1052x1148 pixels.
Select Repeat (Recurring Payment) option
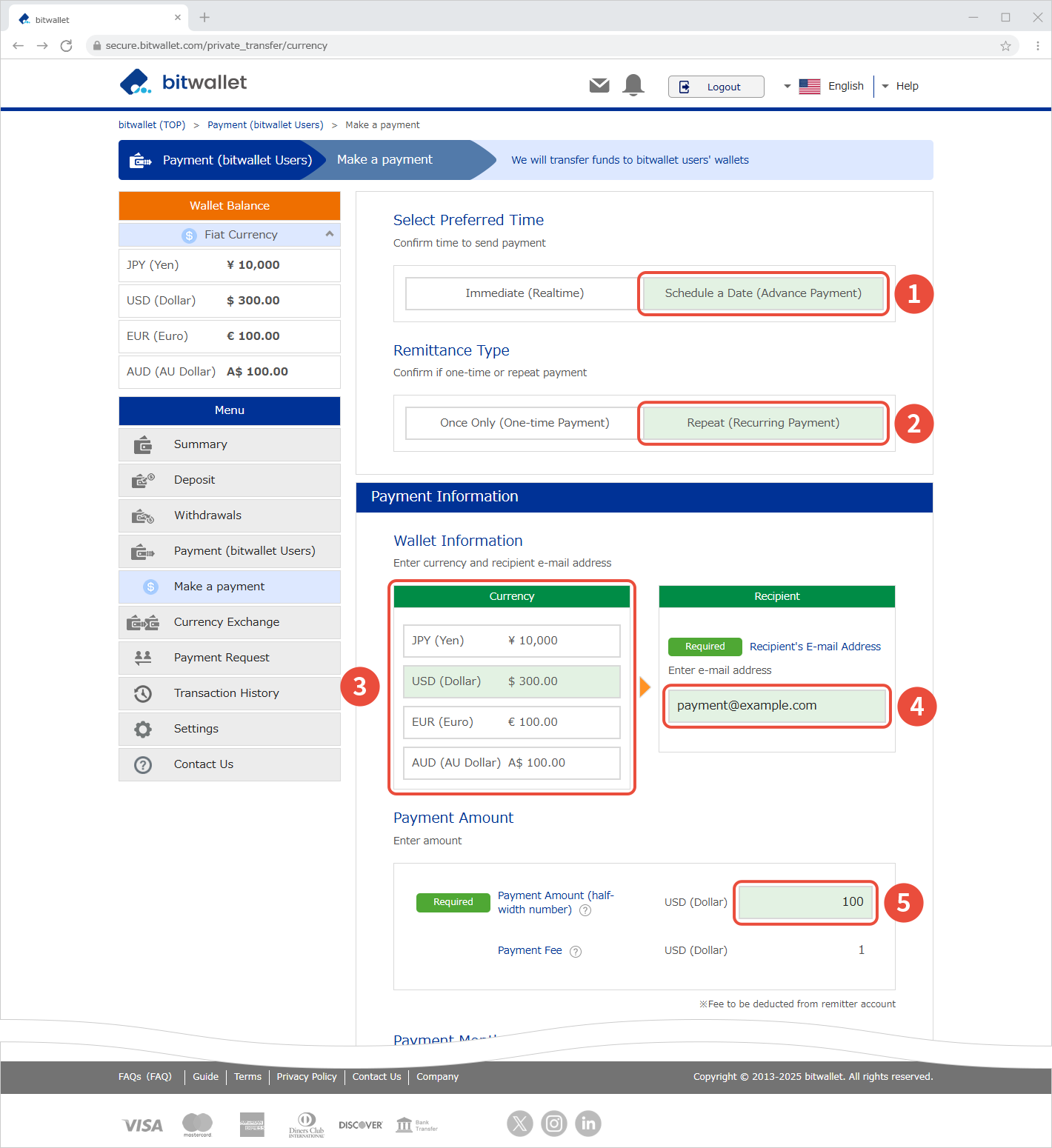tap(763, 423)
